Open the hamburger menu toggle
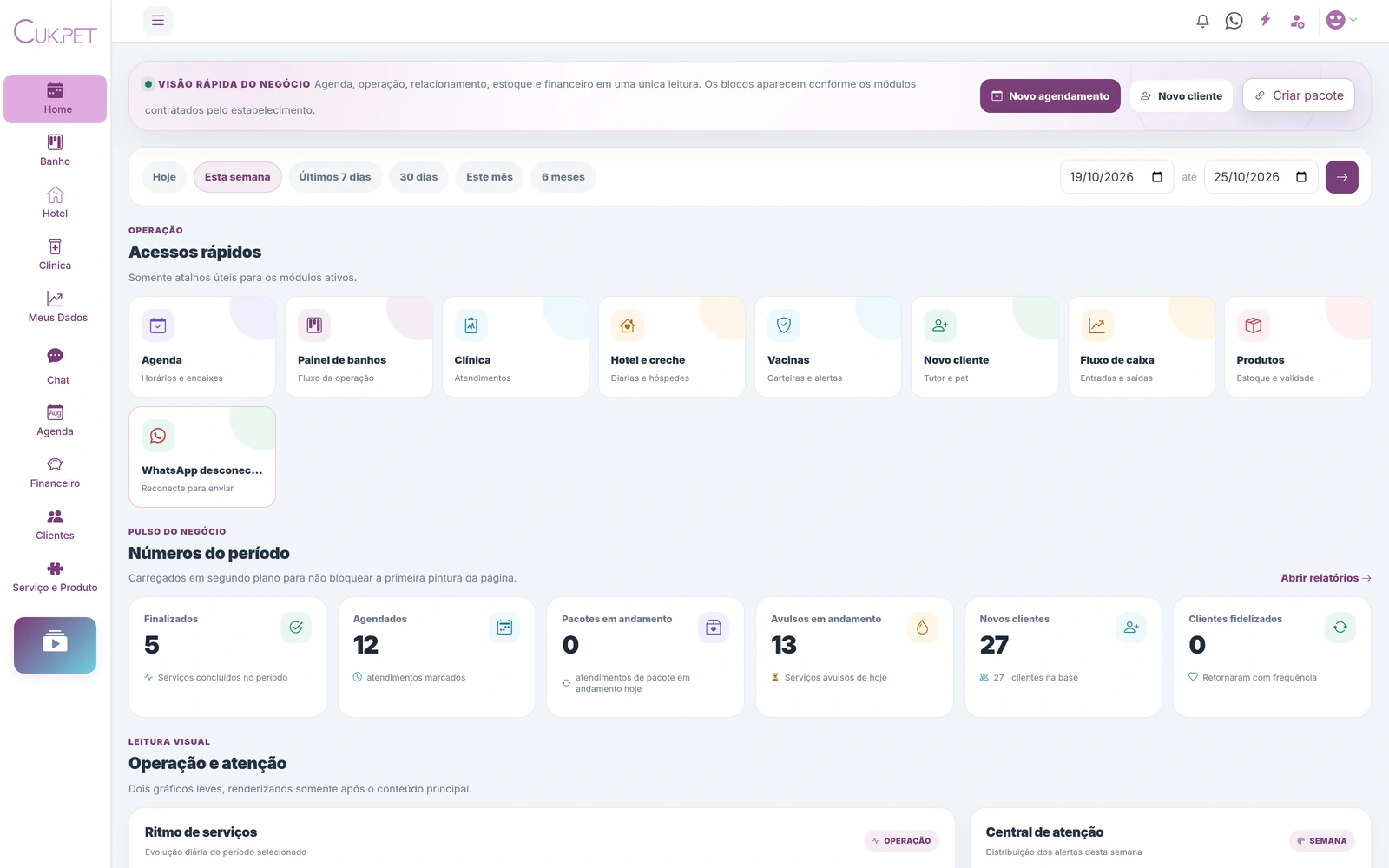Viewport: 1389px width, 868px height. 158,20
